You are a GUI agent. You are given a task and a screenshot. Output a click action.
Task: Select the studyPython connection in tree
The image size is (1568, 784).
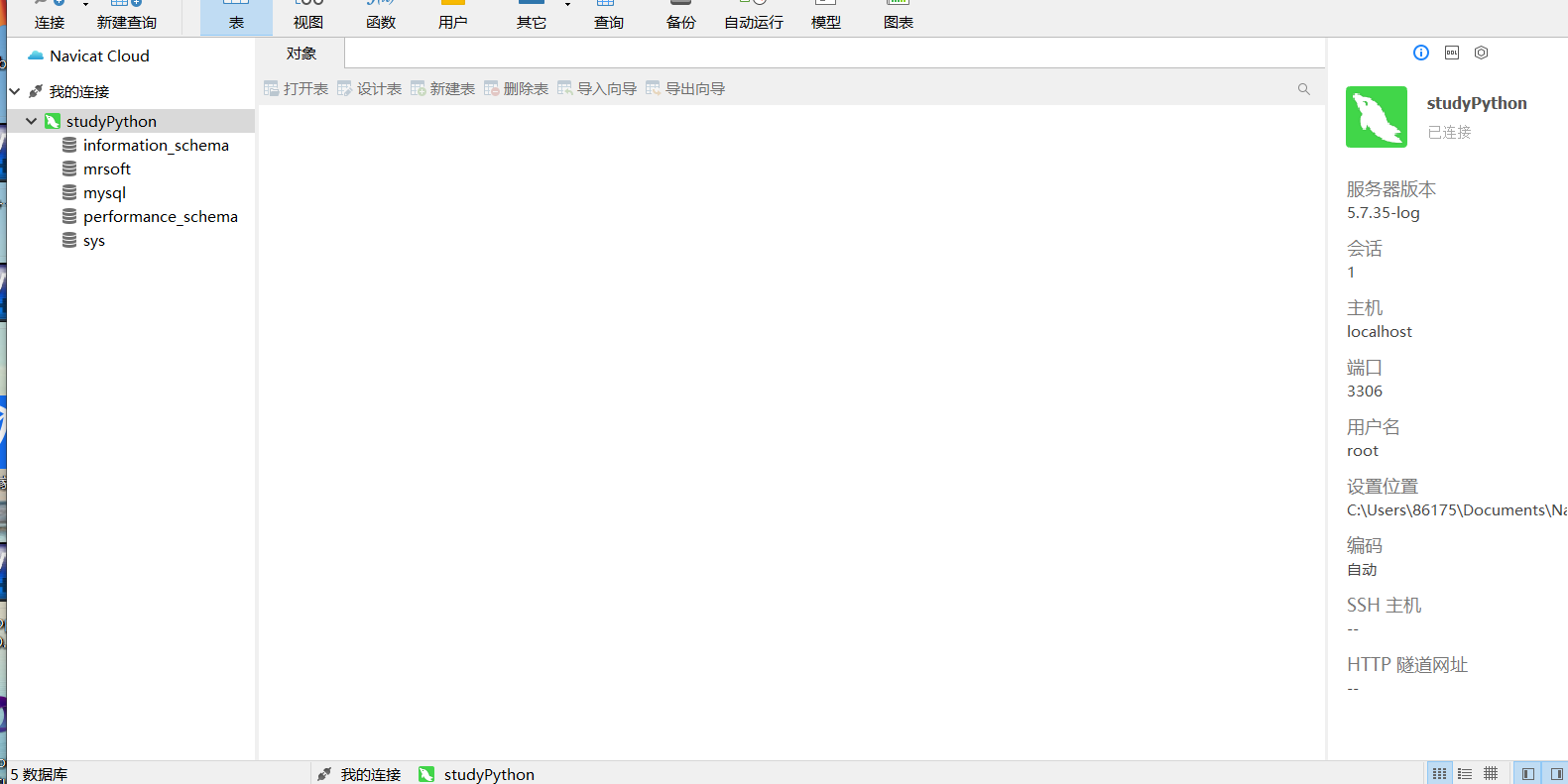tap(111, 121)
